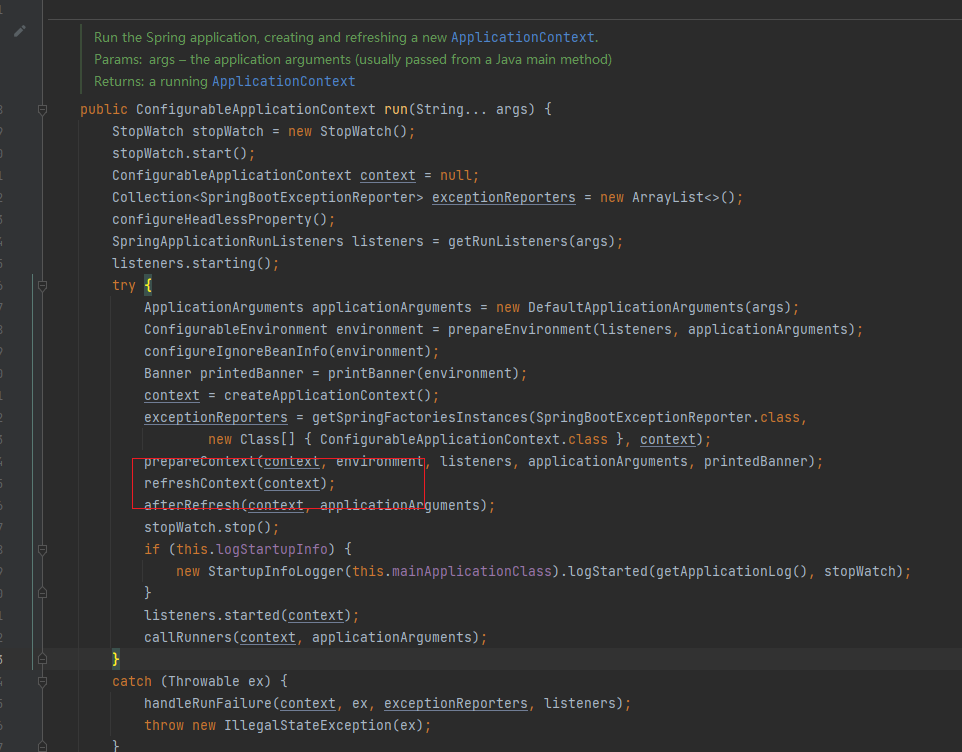Collapse the run method using its gutter fold arrow
The image size is (962, 752).
[41, 108]
